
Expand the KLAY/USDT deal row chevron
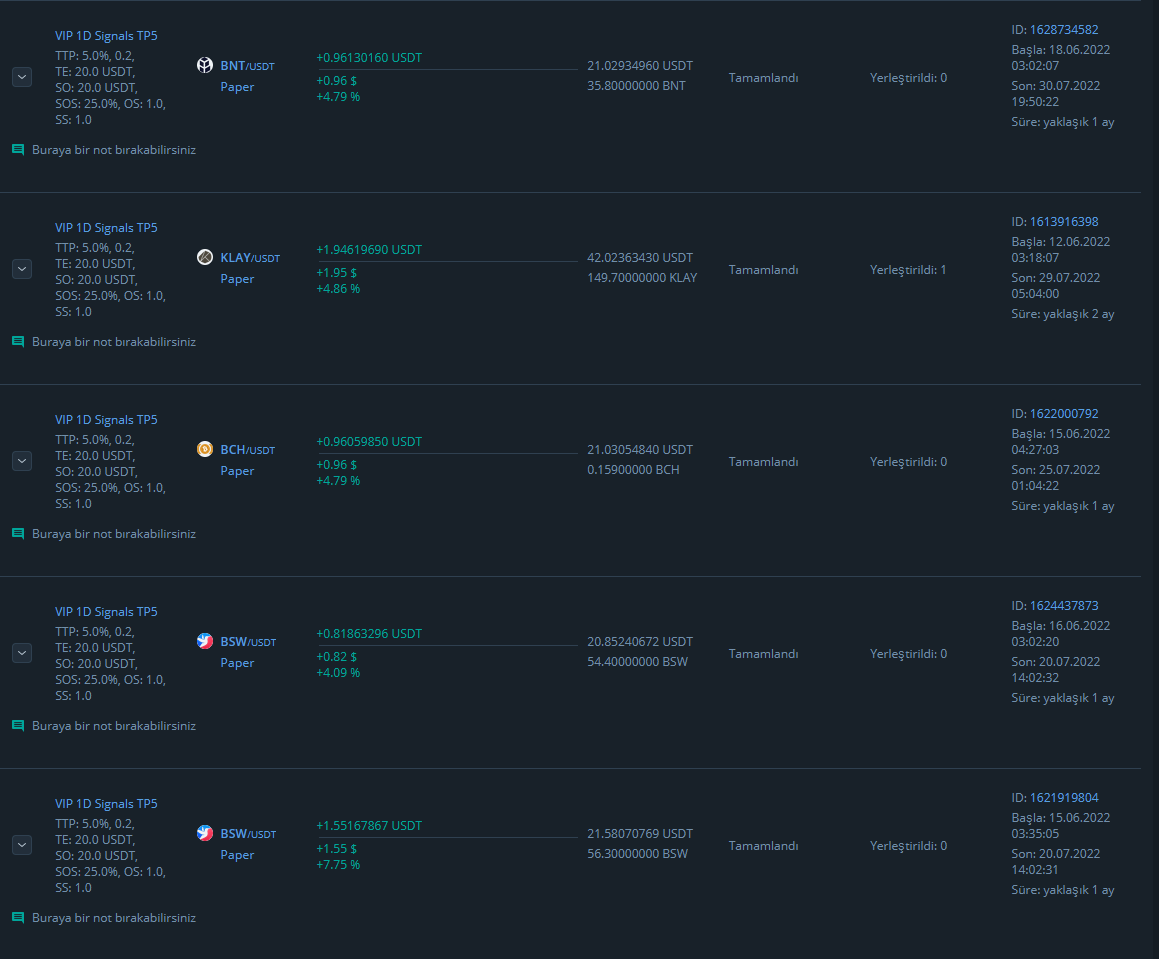22,269
